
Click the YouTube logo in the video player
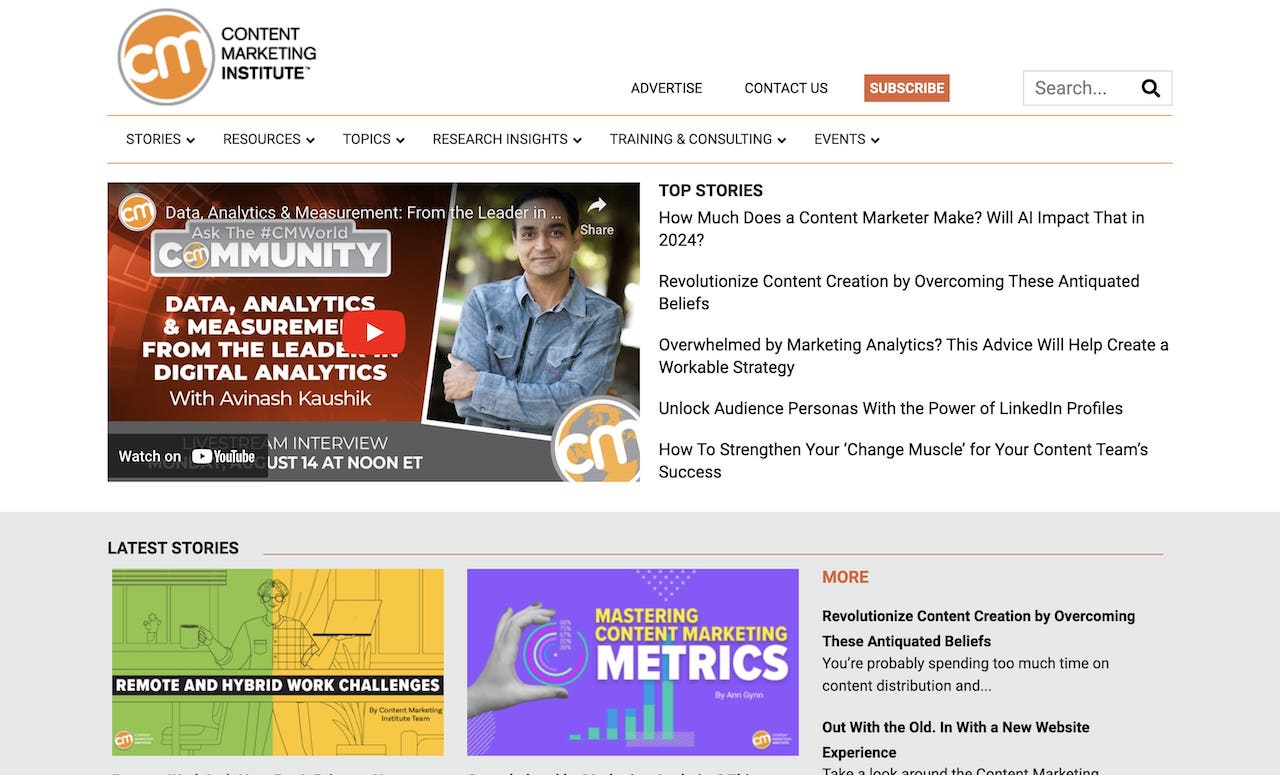click(224, 456)
